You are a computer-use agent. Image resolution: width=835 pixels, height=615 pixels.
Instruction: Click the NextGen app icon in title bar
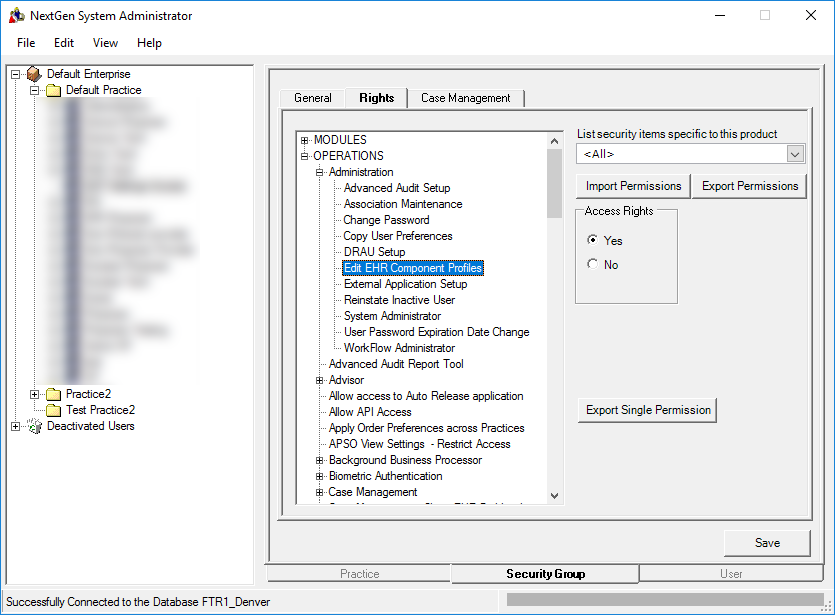[17, 15]
